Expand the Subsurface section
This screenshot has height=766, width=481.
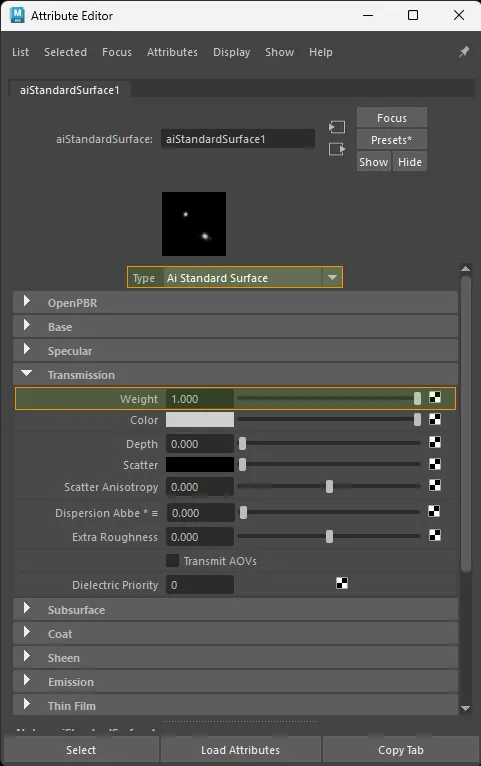[x=235, y=610]
